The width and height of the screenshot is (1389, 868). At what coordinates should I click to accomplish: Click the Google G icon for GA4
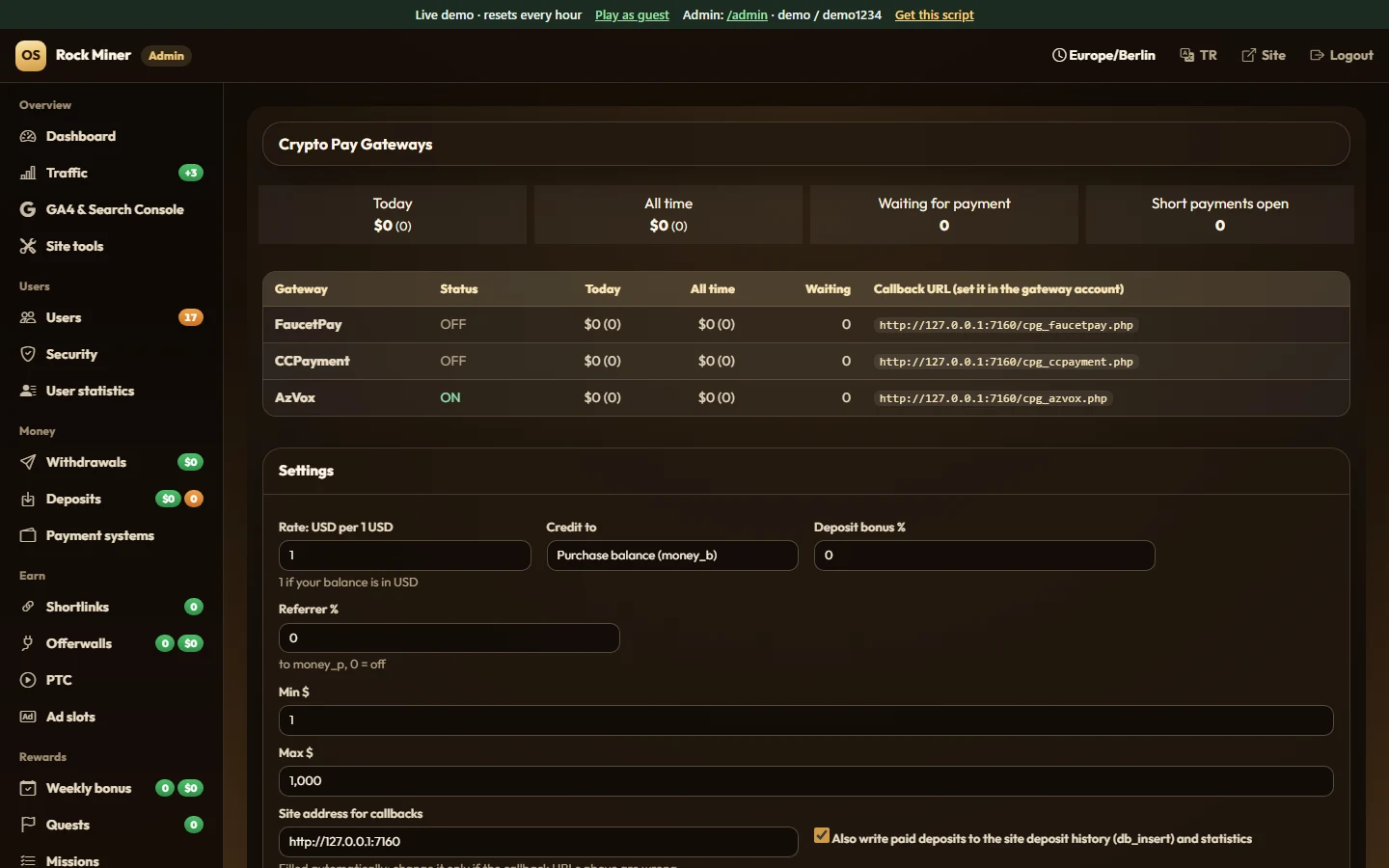(28, 209)
